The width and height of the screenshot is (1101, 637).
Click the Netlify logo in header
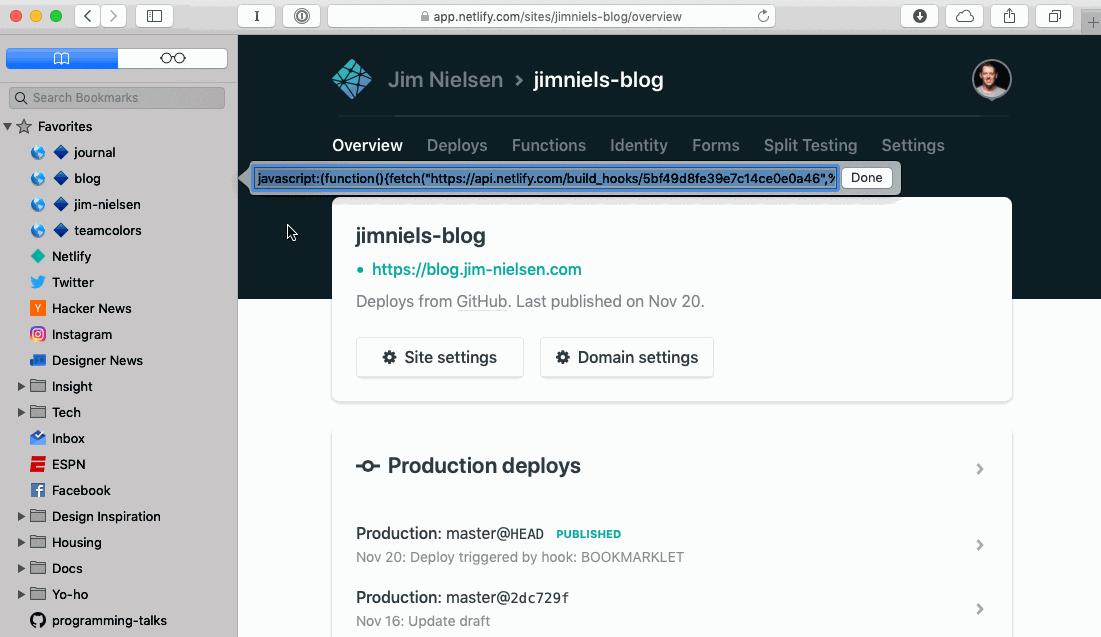tap(352, 79)
